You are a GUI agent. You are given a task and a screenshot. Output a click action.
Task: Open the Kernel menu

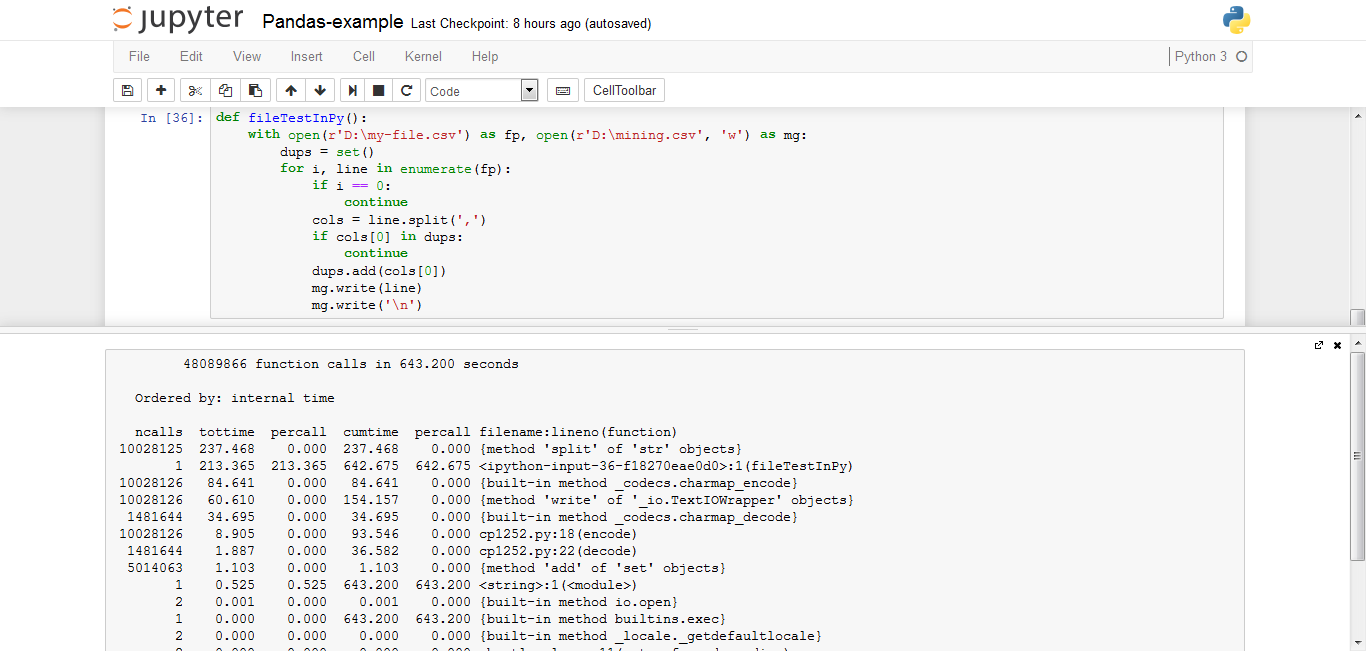(423, 57)
